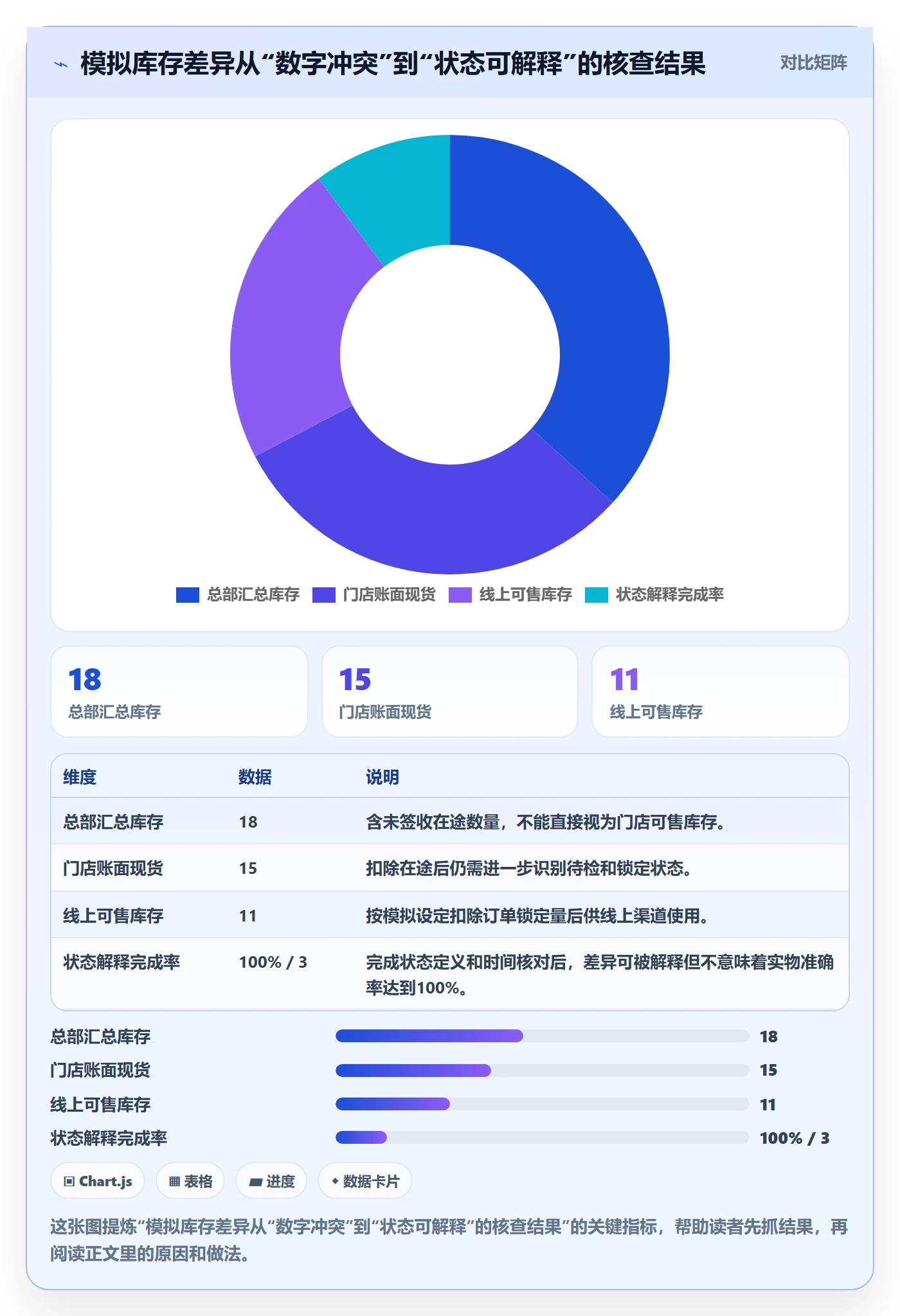Click the 总部汇总库存 progress bar
The image size is (900, 1316).
coord(543,1036)
